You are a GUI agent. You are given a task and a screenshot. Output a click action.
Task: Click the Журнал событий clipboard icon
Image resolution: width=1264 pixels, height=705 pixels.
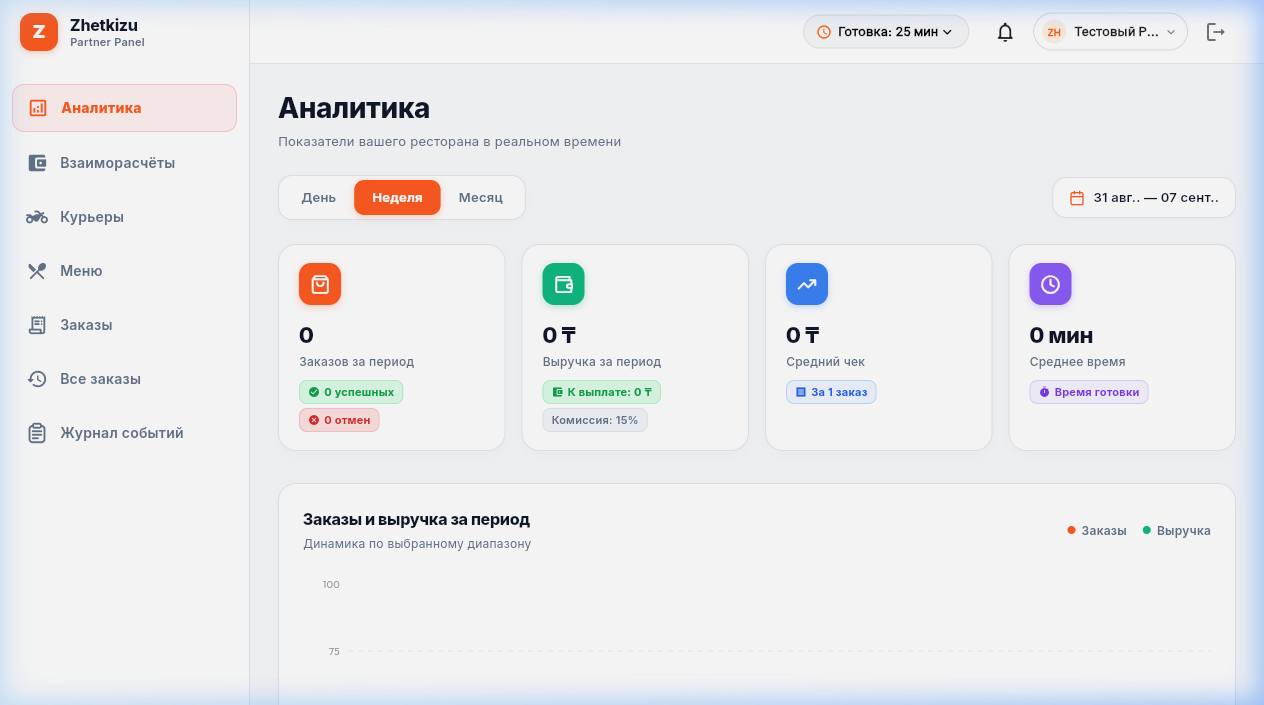[x=38, y=433]
